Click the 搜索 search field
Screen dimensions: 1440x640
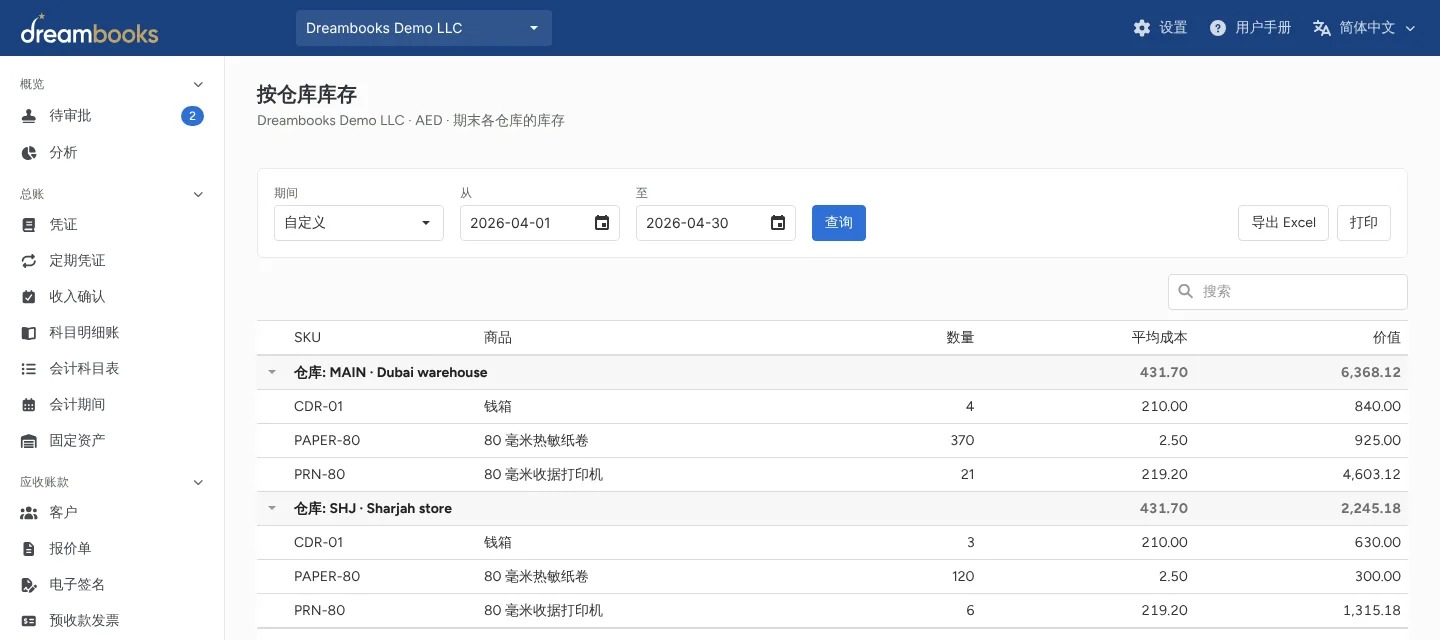coord(1288,292)
